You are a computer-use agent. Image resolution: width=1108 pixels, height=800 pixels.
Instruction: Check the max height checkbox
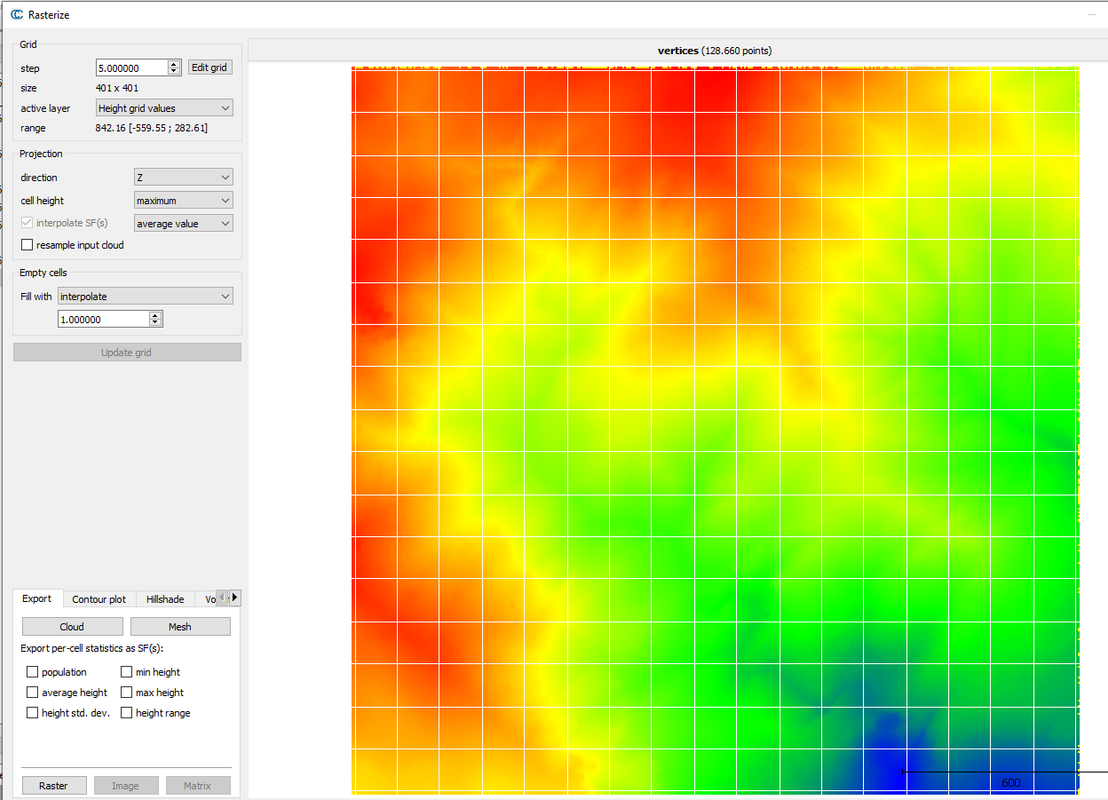126,693
